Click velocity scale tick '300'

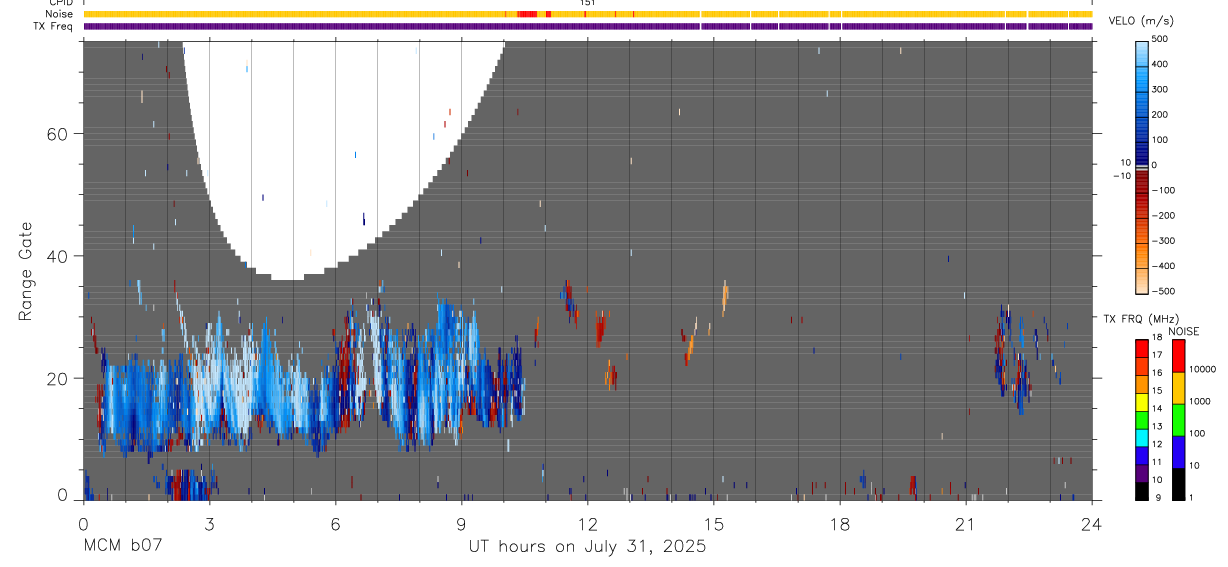[1161, 90]
